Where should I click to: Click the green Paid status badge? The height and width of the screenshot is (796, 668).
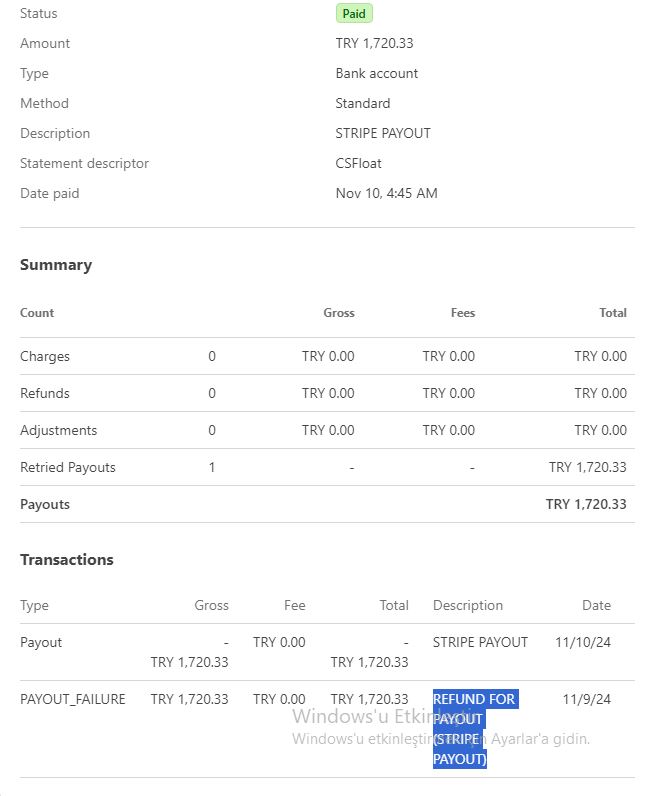(x=354, y=14)
